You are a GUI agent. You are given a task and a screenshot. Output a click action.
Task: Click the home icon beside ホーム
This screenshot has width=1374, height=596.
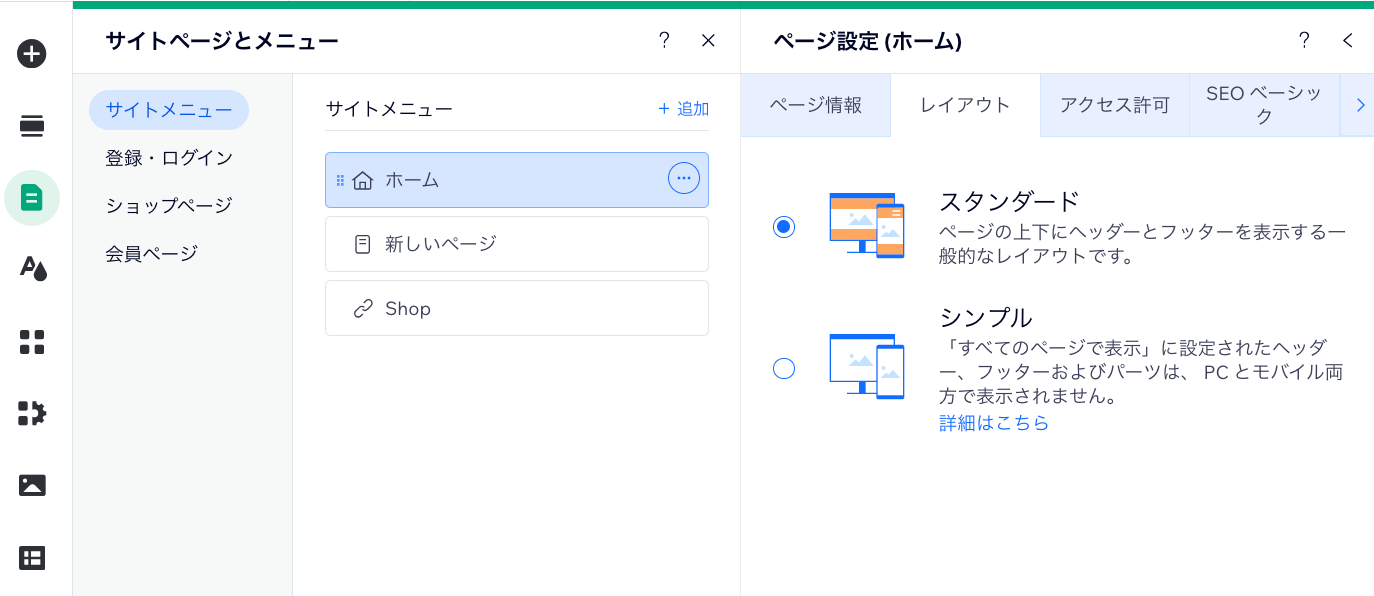coord(363,179)
